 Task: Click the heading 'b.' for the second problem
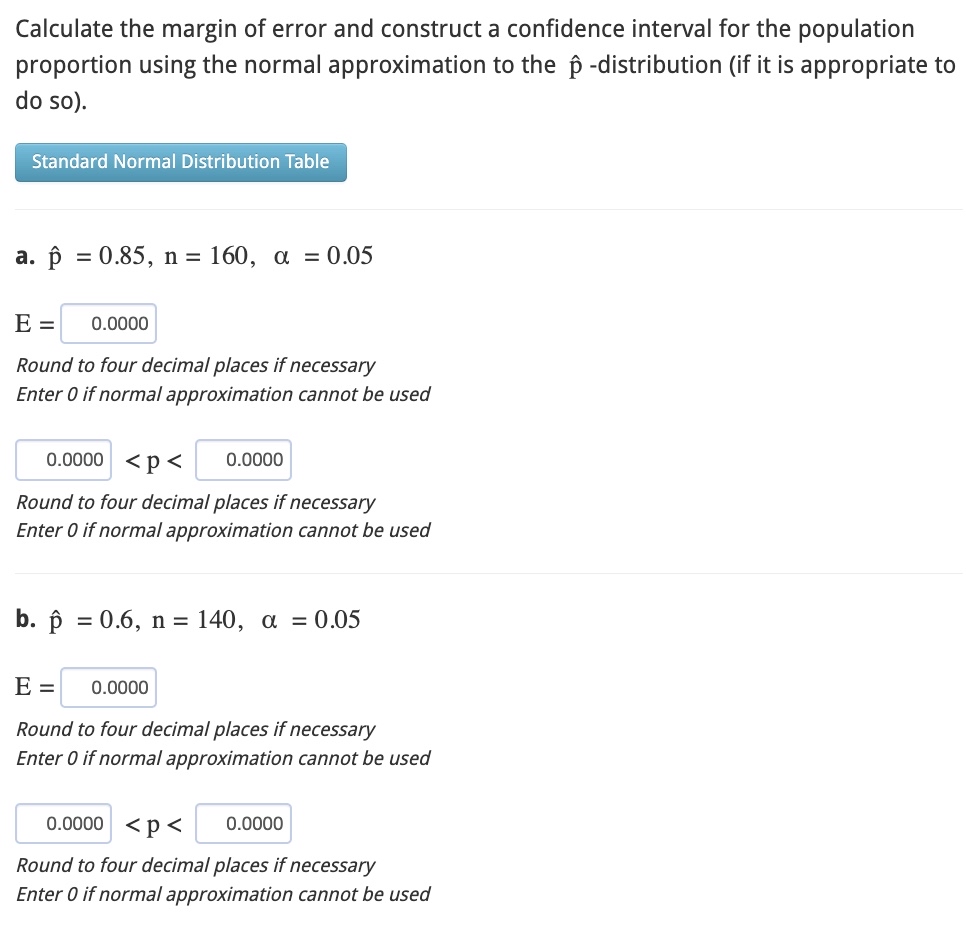(24, 620)
